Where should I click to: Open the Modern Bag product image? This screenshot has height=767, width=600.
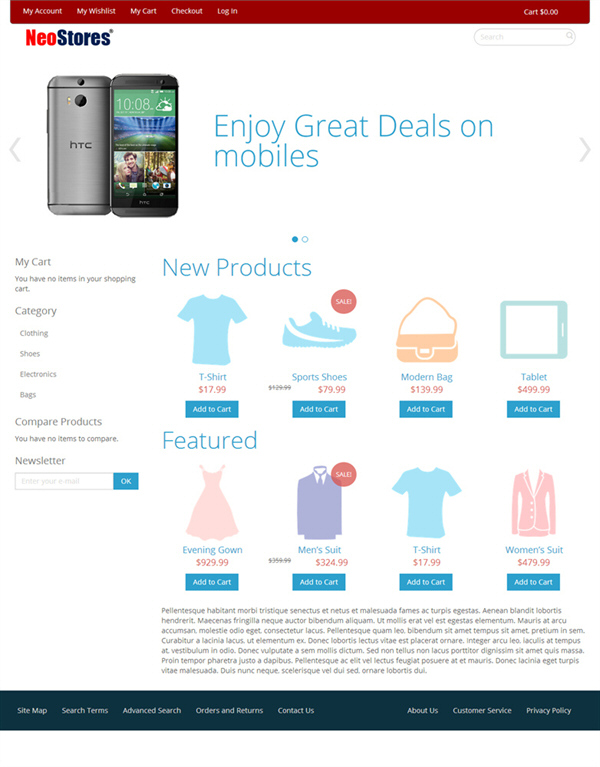pos(427,330)
